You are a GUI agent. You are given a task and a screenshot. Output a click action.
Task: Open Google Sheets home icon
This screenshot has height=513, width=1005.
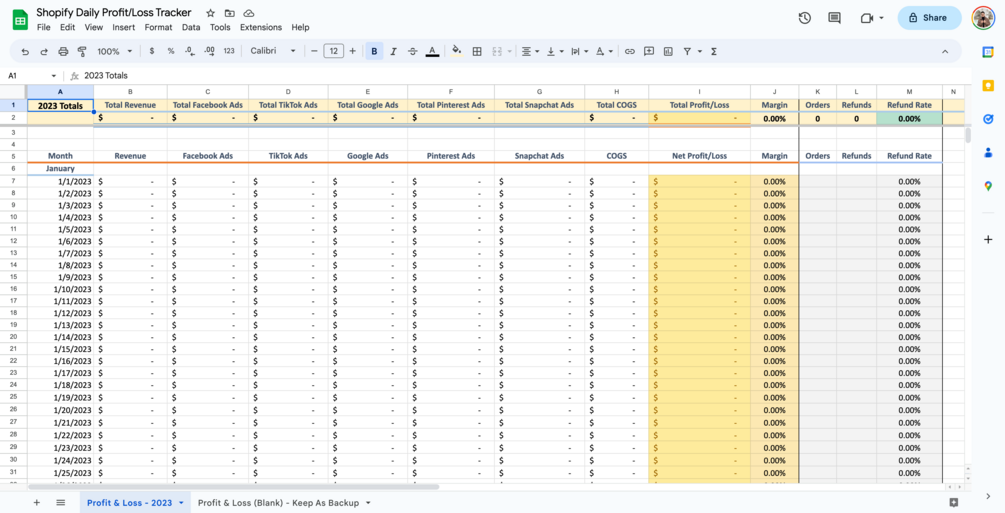click(x=20, y=19)
